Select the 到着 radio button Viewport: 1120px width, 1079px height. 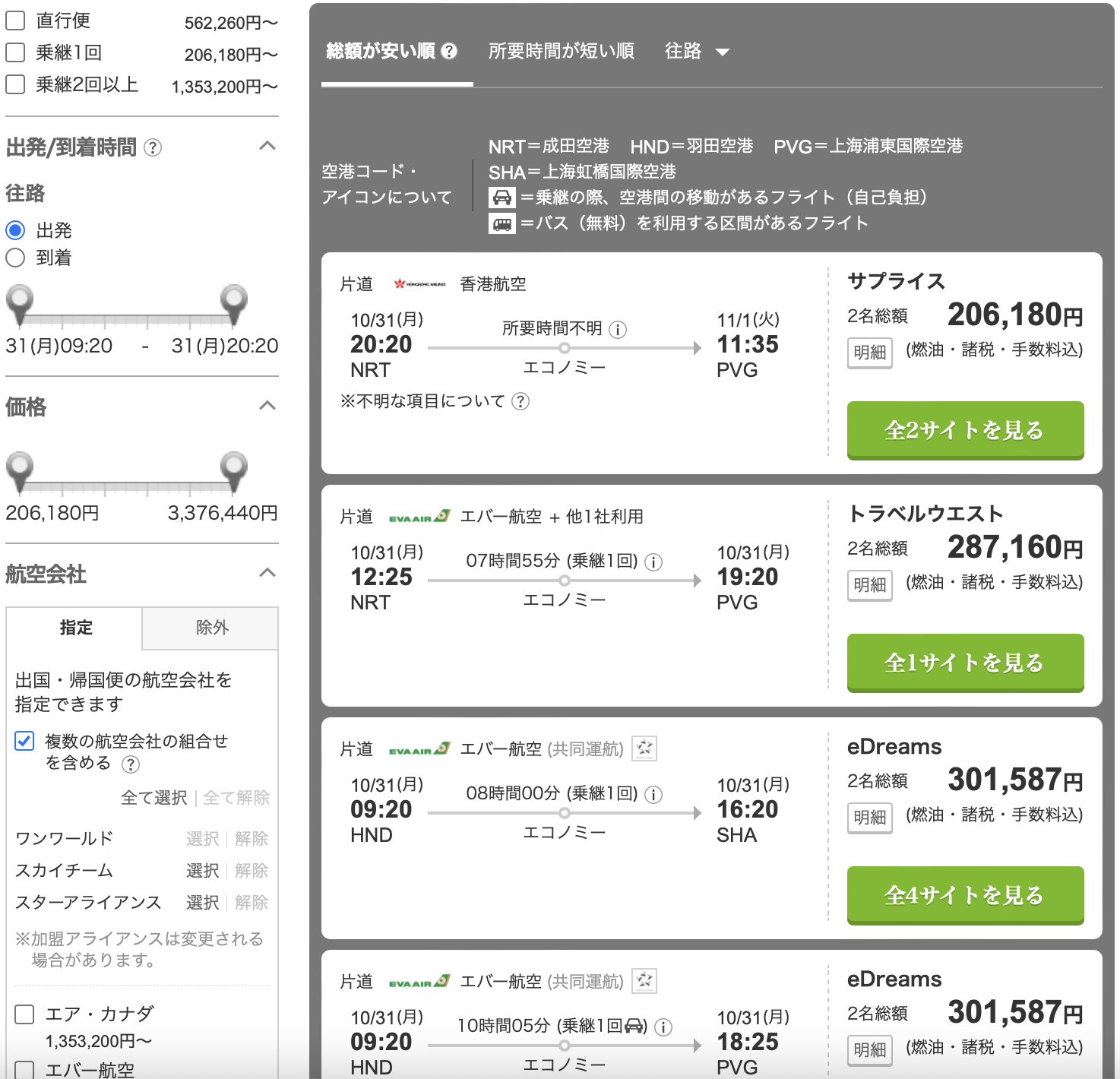pos(15,258)
